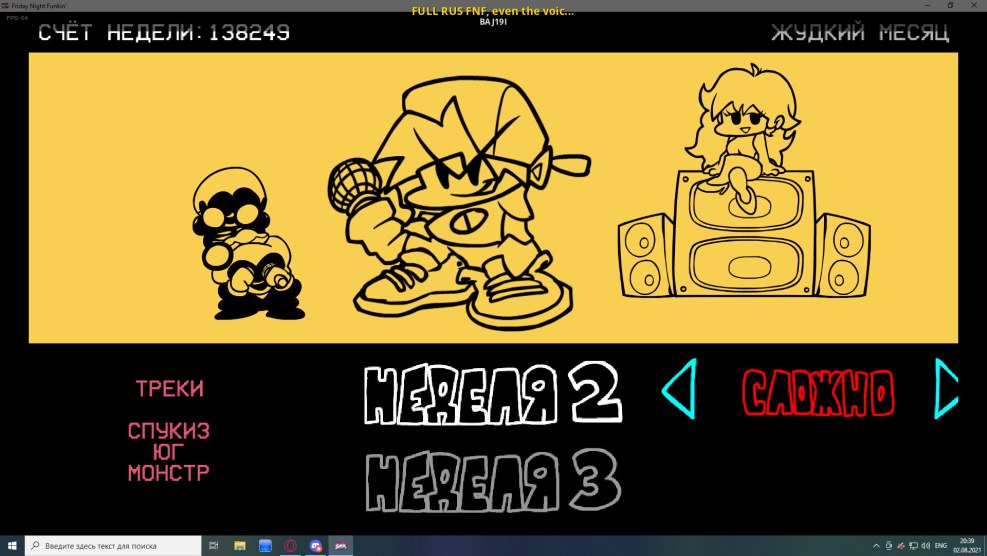Screen dimensions: 987x556
Task: Open the Opera browser taskbar icon
Action: (291, 546)
